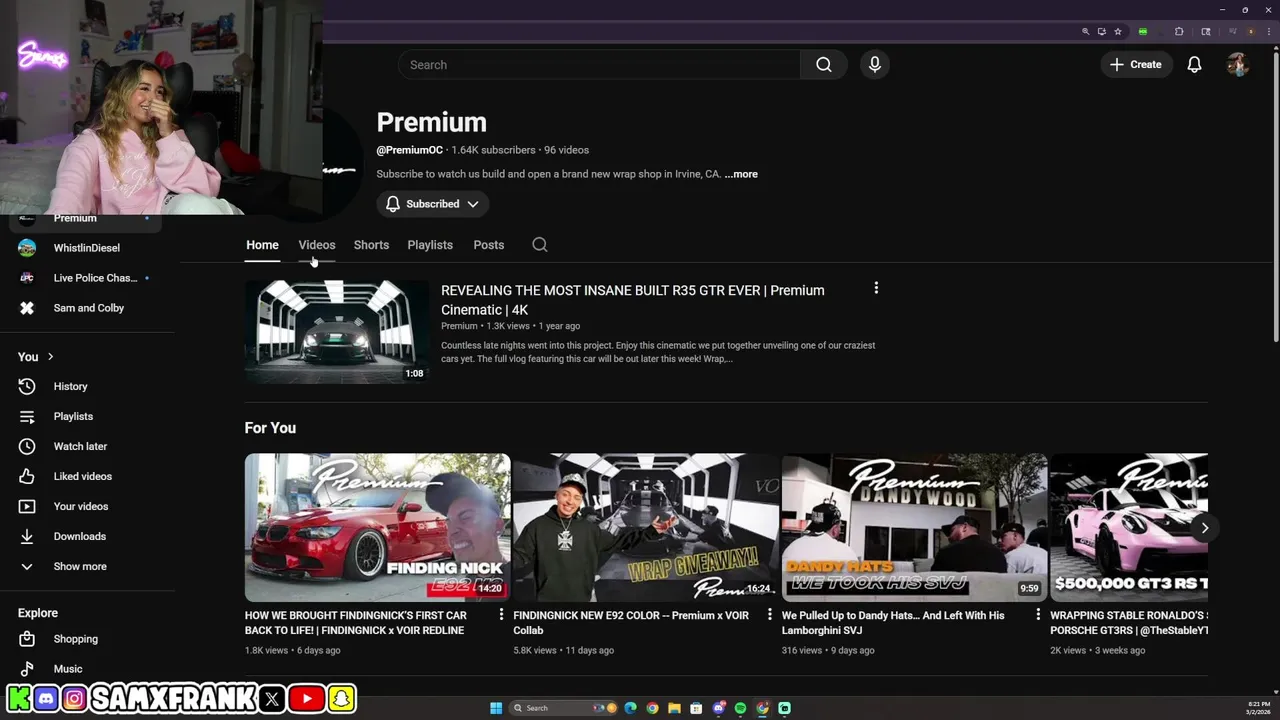The height and width of the screenshot is (720, 1280).
Task: Switch to the Playlists tab
Action: (x=430, y=245)
